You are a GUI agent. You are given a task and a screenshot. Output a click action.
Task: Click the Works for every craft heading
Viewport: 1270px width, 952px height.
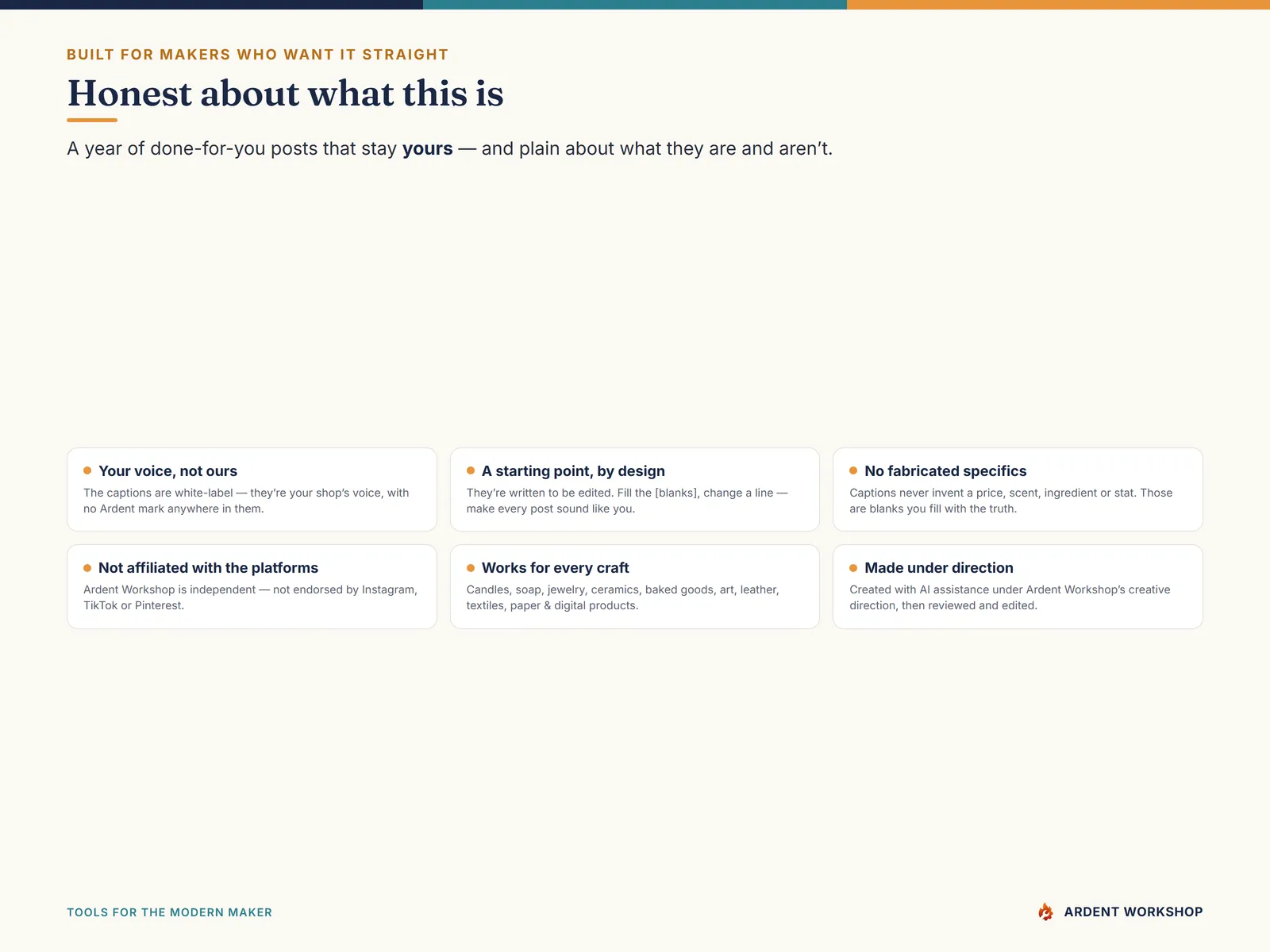555,568
